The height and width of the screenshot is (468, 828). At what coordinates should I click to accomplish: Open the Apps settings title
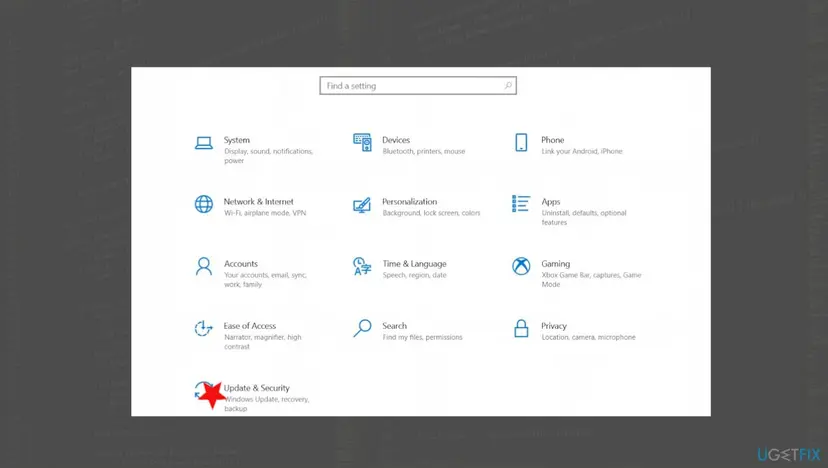click(551, 202)
